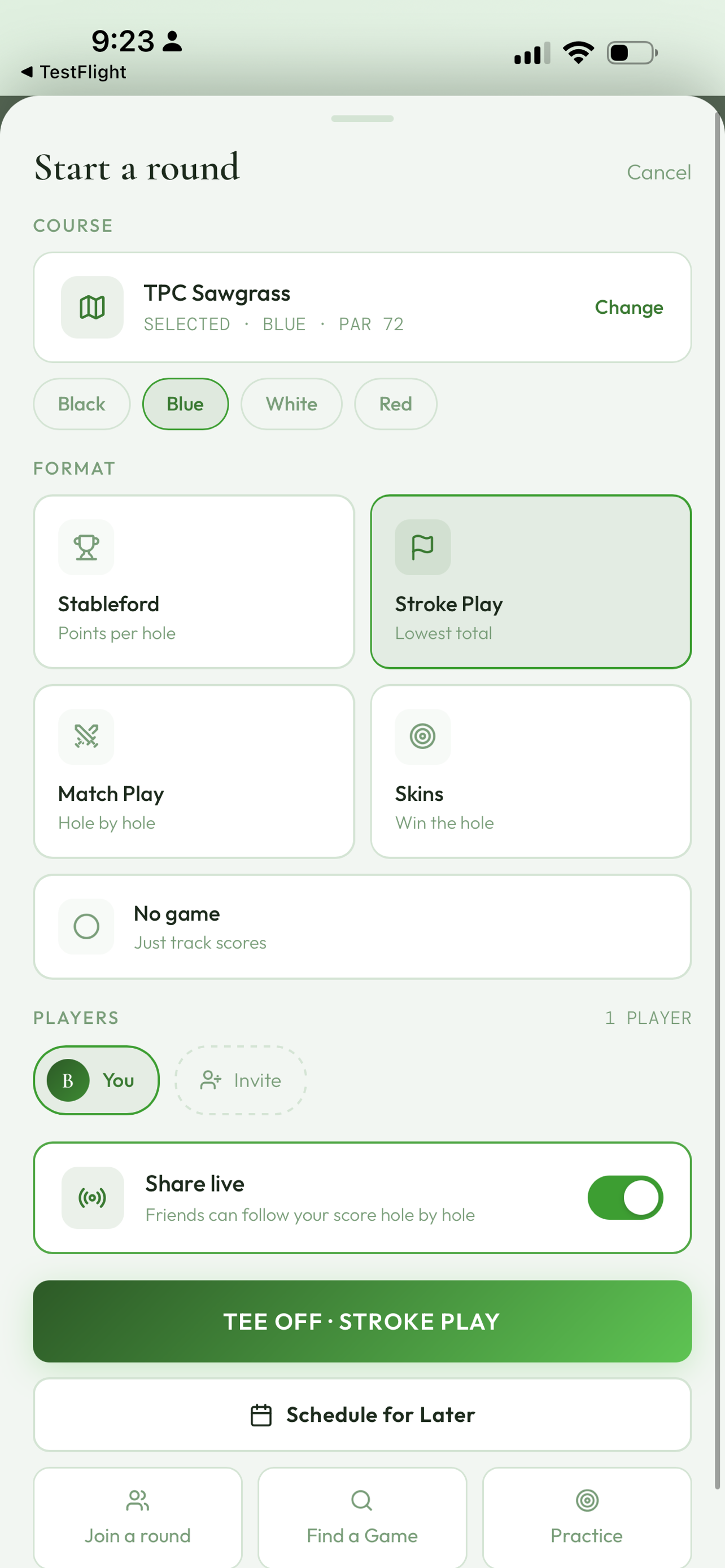Pick the Red tee option
Image resolution: width=725 pixels, height=1568 pixels.
pos(396,404)
